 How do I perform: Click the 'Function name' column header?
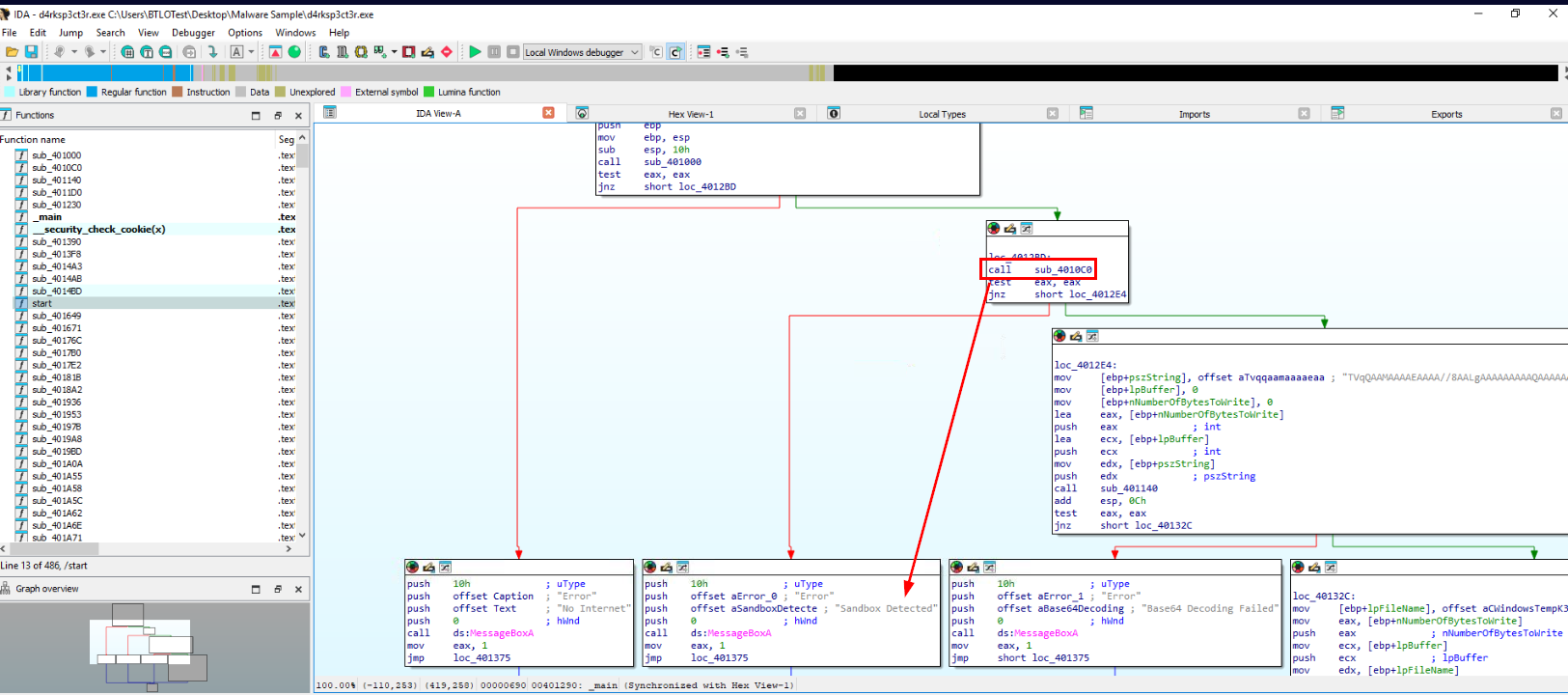click(138, 139)
